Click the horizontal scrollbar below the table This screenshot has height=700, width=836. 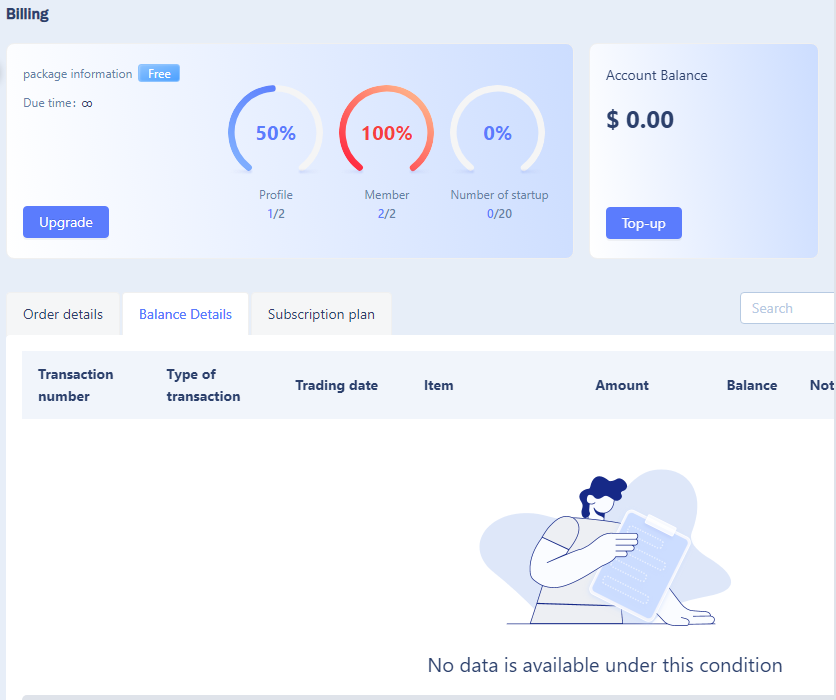pos(429,697)
